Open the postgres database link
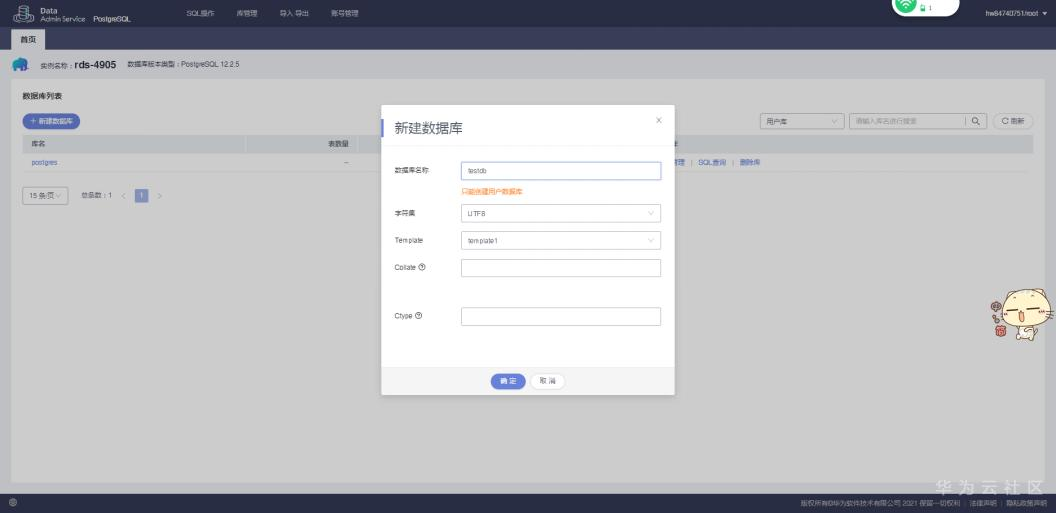 click(x=44, y=163)
